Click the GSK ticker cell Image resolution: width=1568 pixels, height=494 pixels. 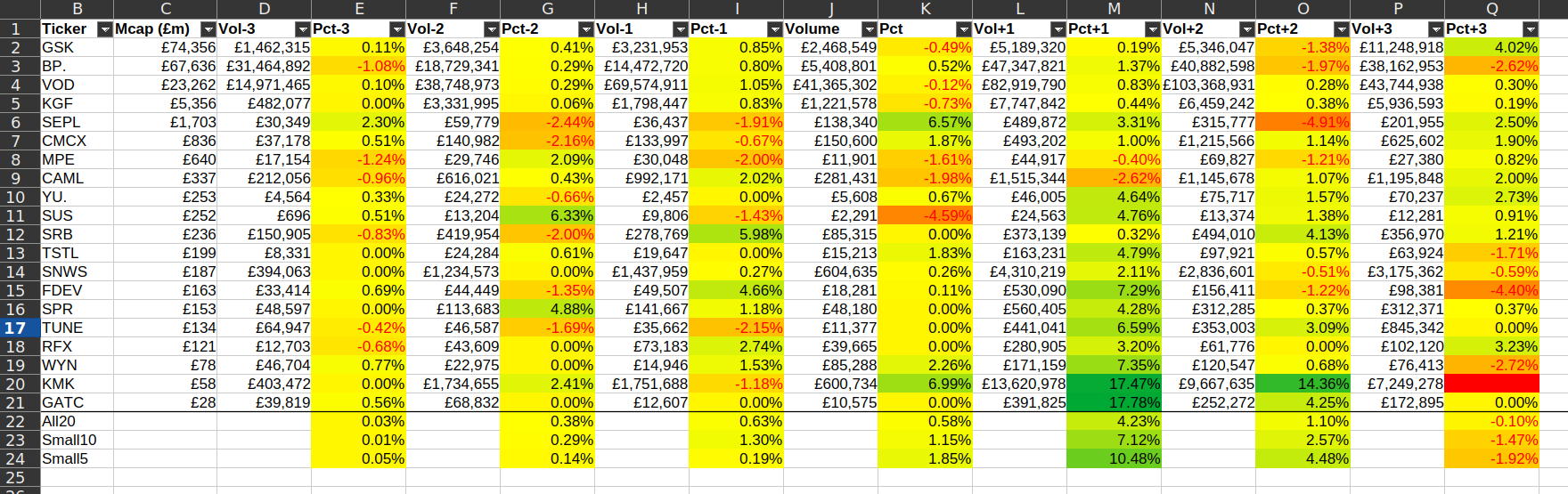click(x=77, y=47)
